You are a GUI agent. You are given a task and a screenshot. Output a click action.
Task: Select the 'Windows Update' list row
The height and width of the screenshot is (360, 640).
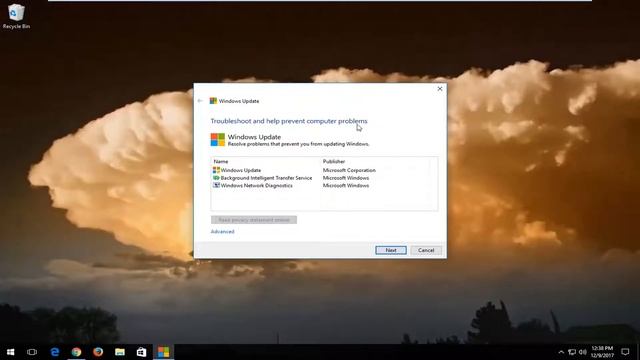324,170
